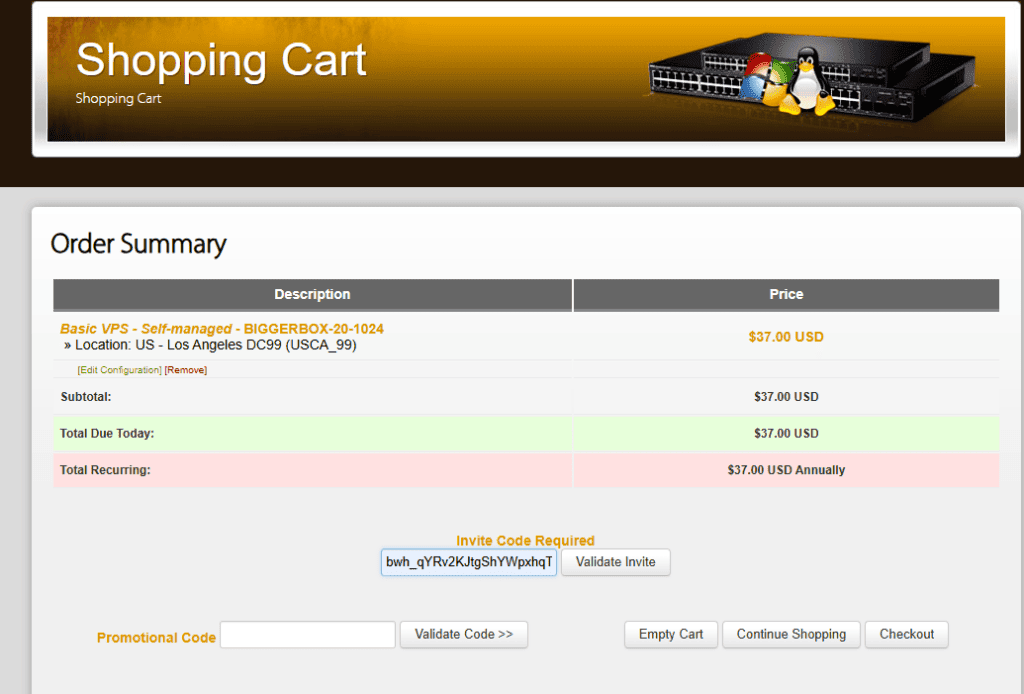This screenshot has height=694, width=1024.
Task: Click the small Shopping Cart breadcrumb text
Action: (x=118, y=99)
